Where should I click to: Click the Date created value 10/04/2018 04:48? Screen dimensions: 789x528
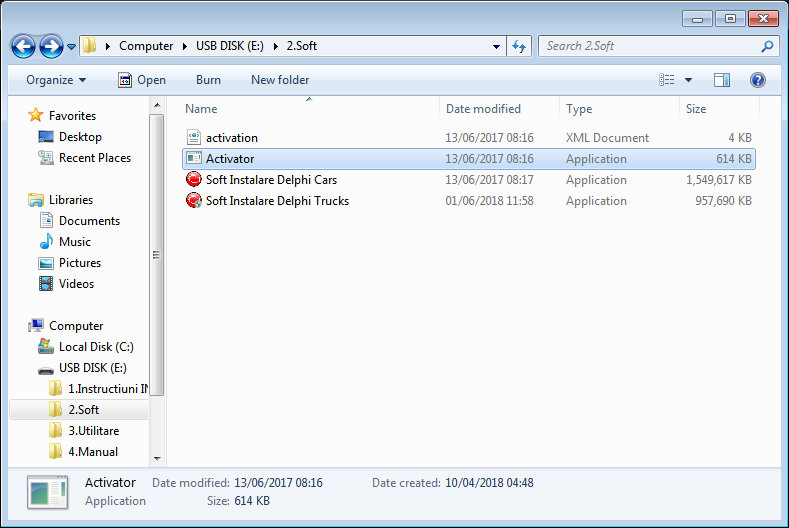click(489, 483)
